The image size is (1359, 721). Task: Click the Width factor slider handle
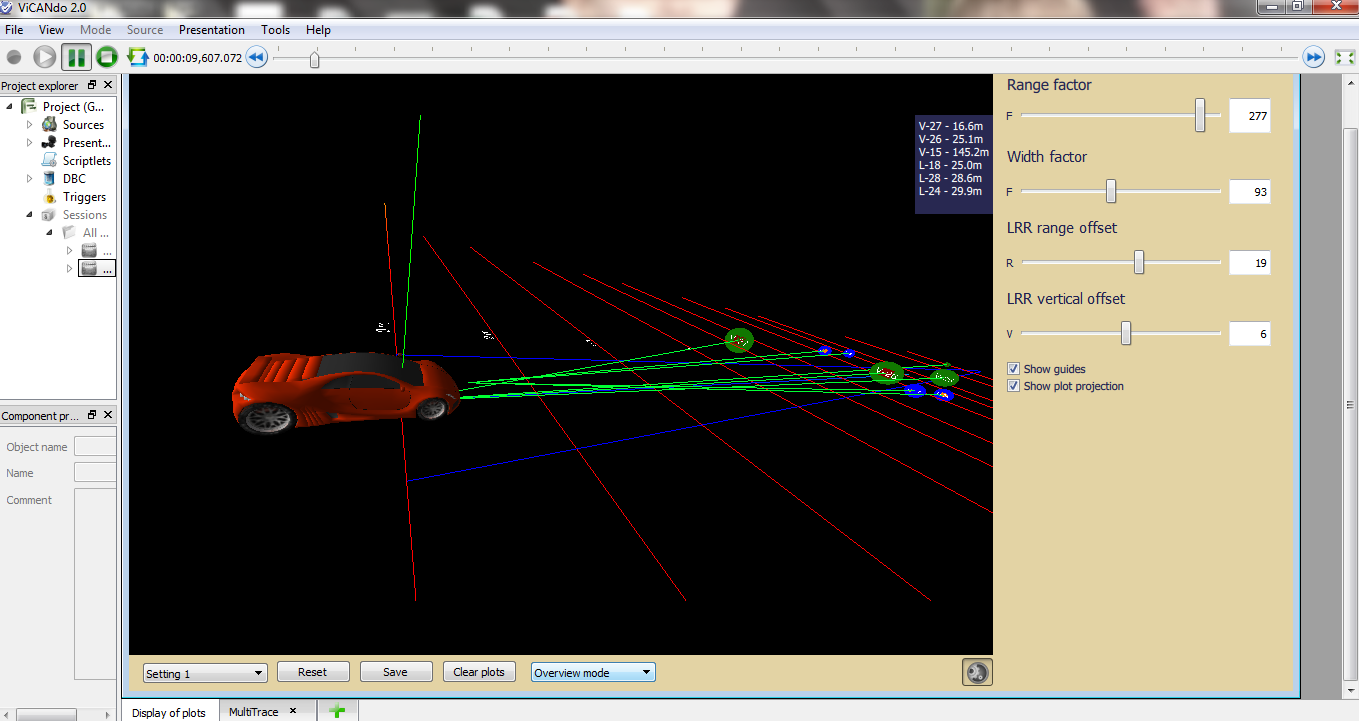coord(1111,191)
